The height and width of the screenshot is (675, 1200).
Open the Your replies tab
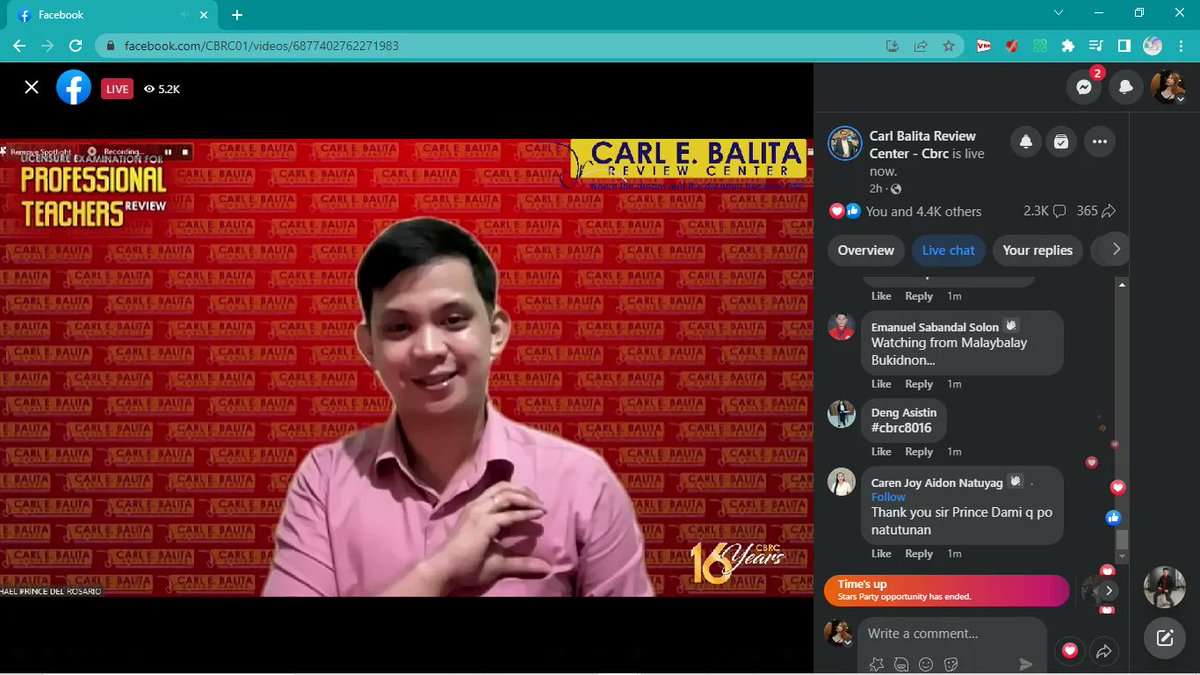[1037, 250]
